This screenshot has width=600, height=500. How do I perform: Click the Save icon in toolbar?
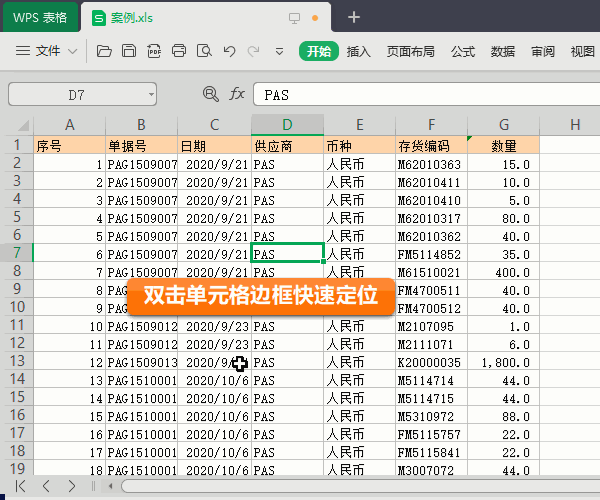coord(129,51)
